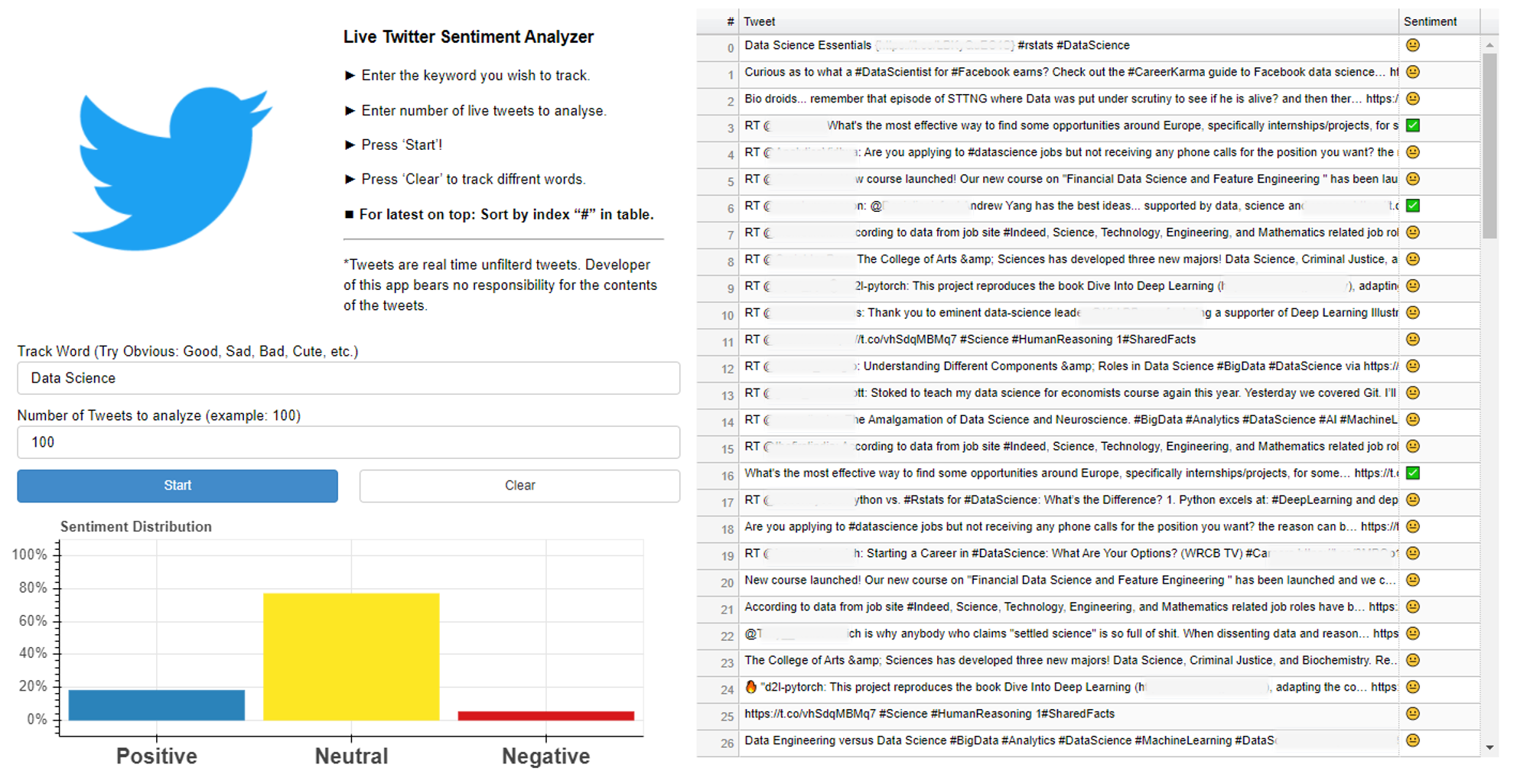Click neutral face icon in row 1
1530x784 pixels.
pyautogui.click(x=1413, y=72)
